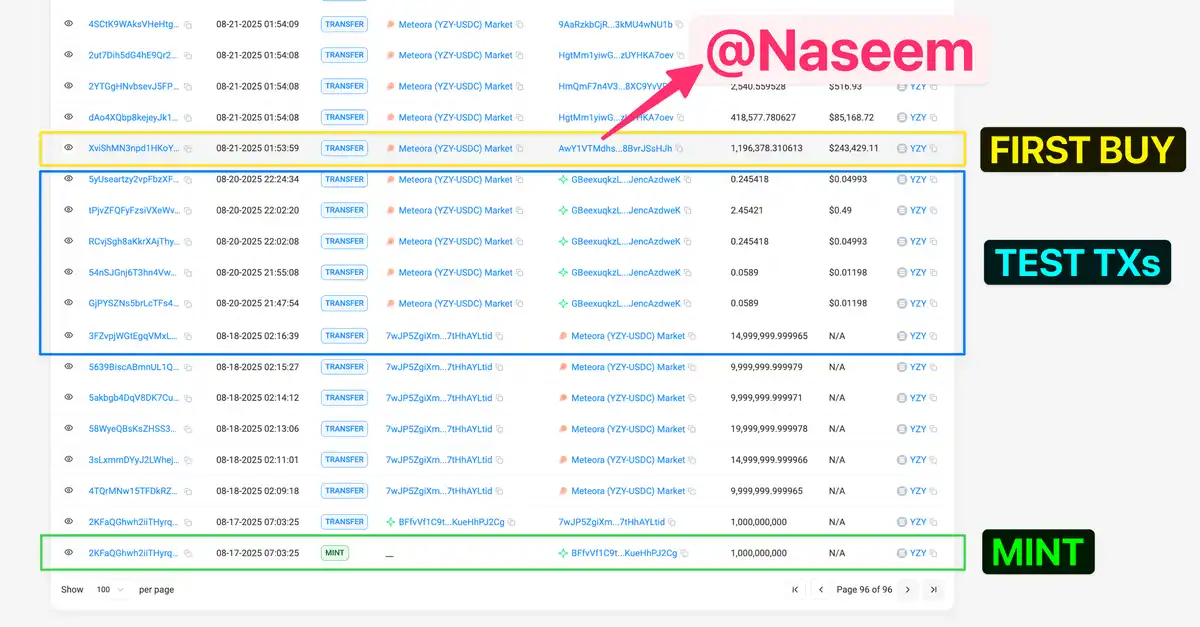The width and height of the screenshot is (1200, 627).
Task: Open 9AaRzkbCjR...3kMU4wNU1b address link
Action: [615, 24]
